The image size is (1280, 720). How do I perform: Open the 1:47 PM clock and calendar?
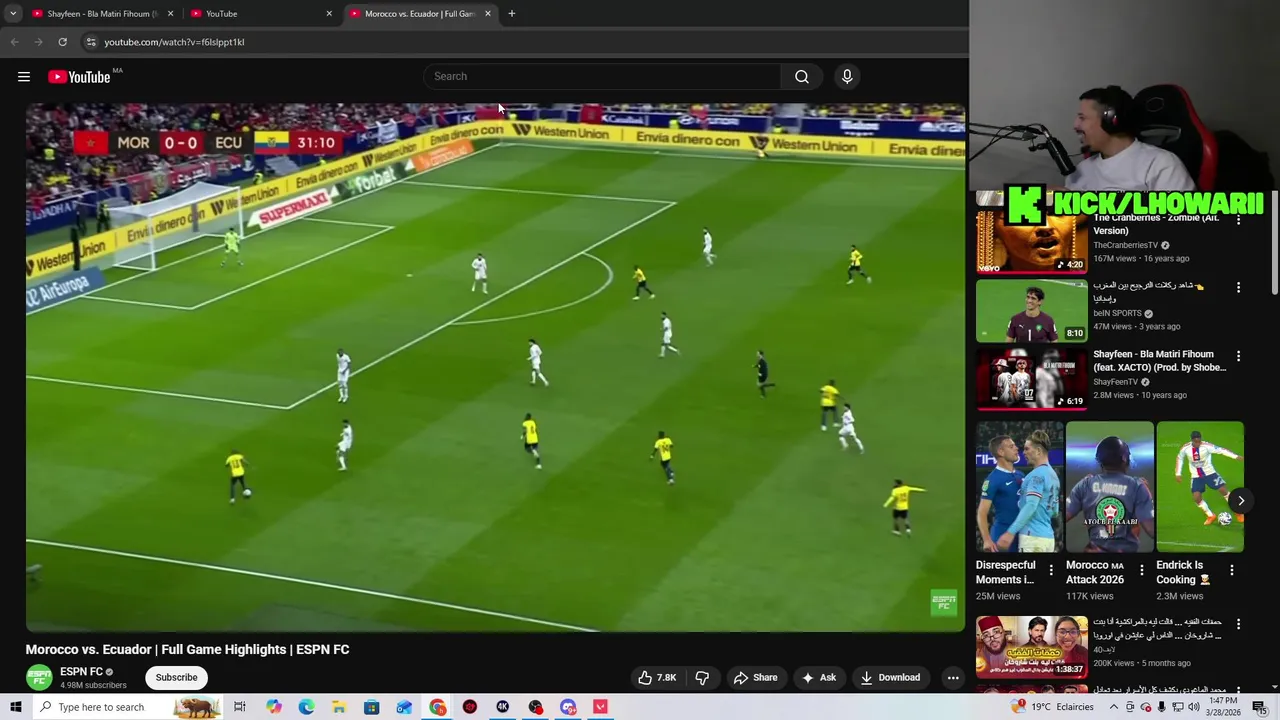pos(1223,707)
